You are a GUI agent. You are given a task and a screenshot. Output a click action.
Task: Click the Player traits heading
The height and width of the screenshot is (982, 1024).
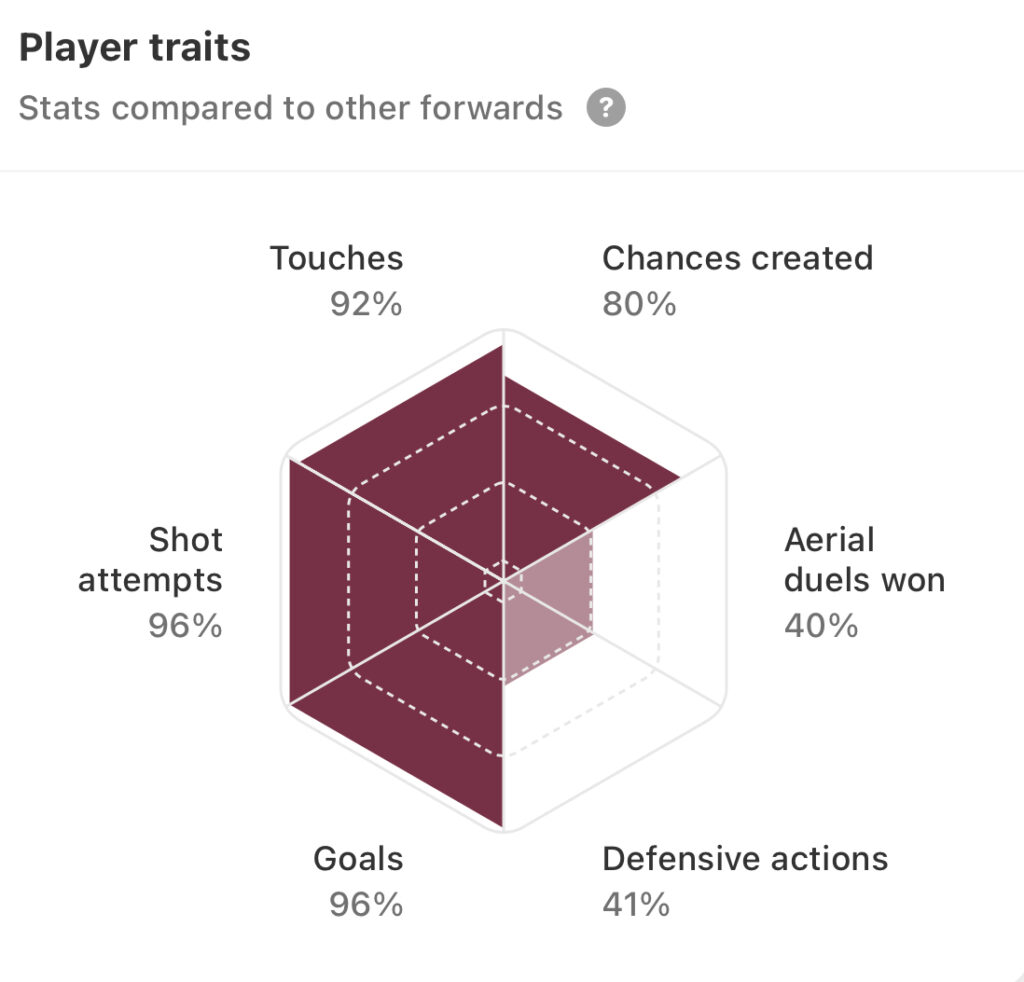click(x=135, y=48)
